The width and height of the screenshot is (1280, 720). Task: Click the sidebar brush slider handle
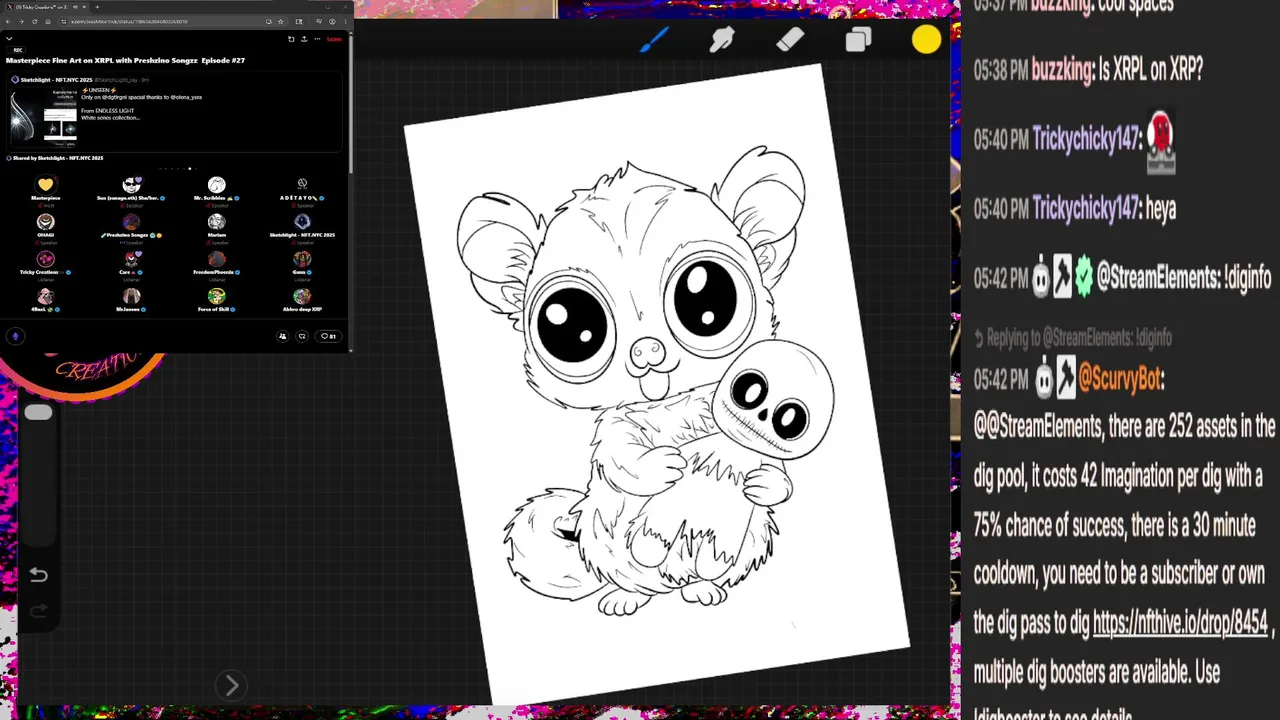[38, 413]
